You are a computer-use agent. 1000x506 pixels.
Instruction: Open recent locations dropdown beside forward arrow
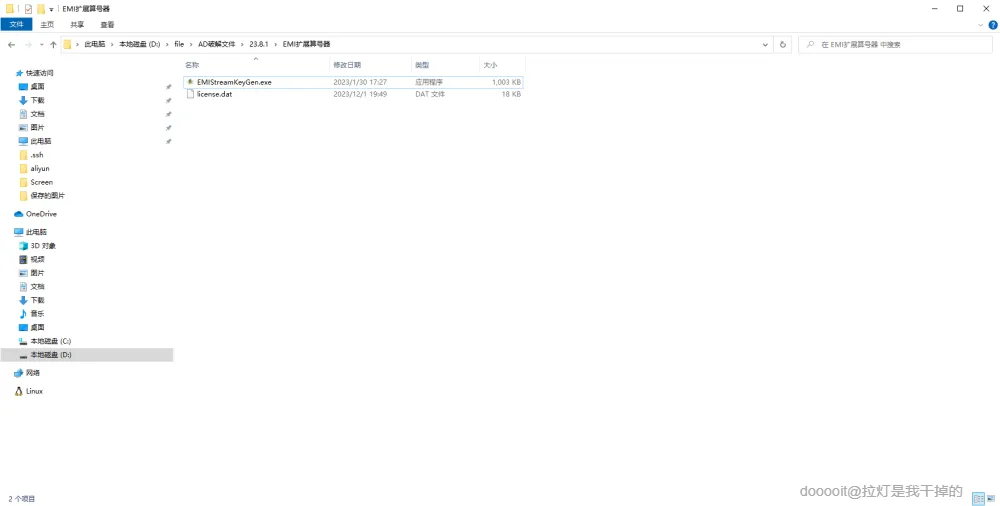tap(41, 45)
